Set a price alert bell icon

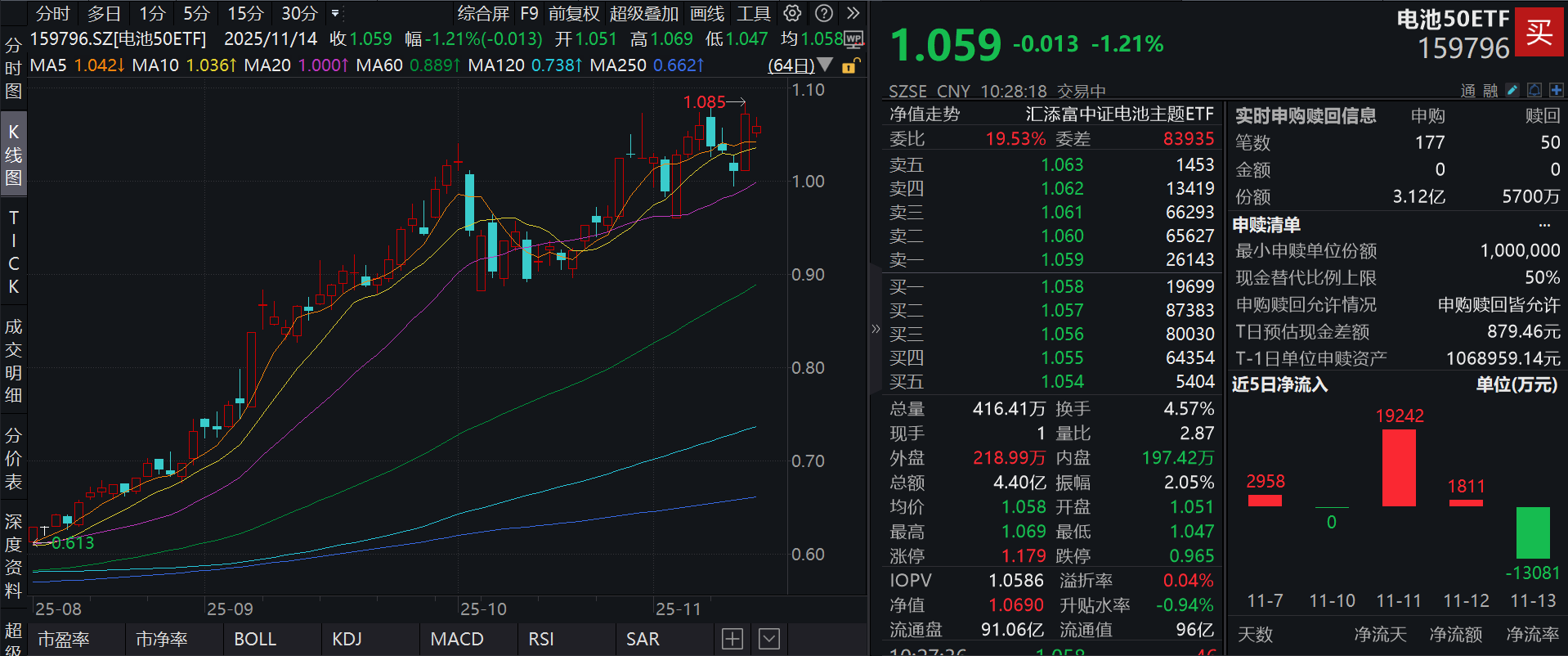pyautogui.click(x=1534, y=90)
